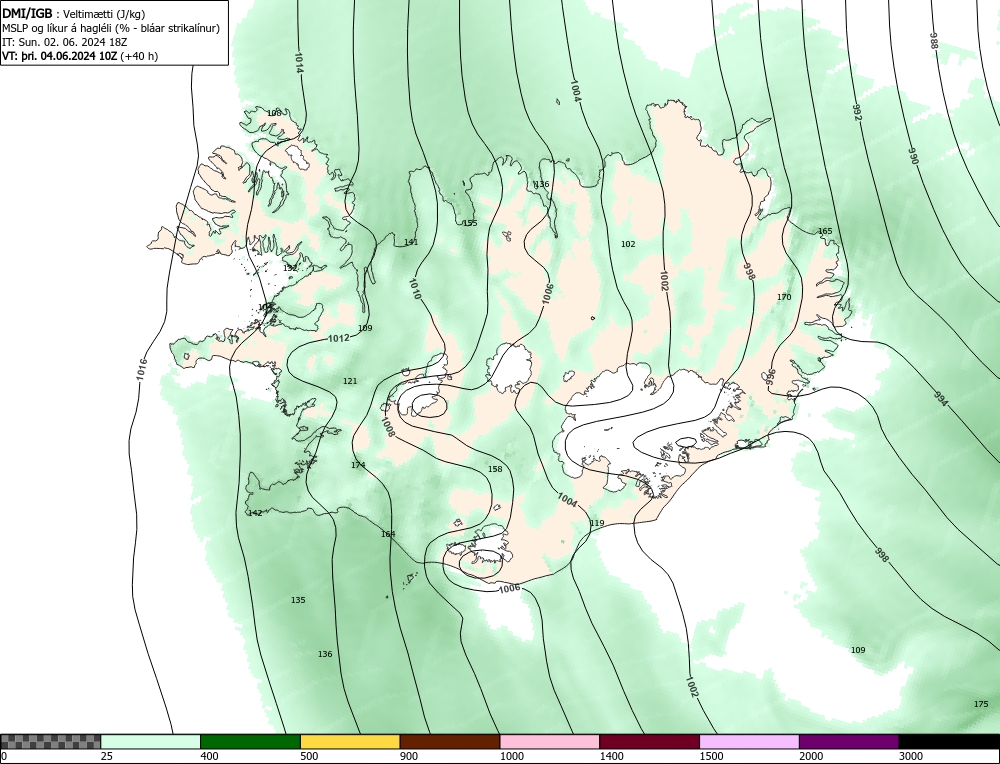Select the purple 2000–3000 legend swatch
The width and height of the screenshot is (1000, 764).
(849, 742)
